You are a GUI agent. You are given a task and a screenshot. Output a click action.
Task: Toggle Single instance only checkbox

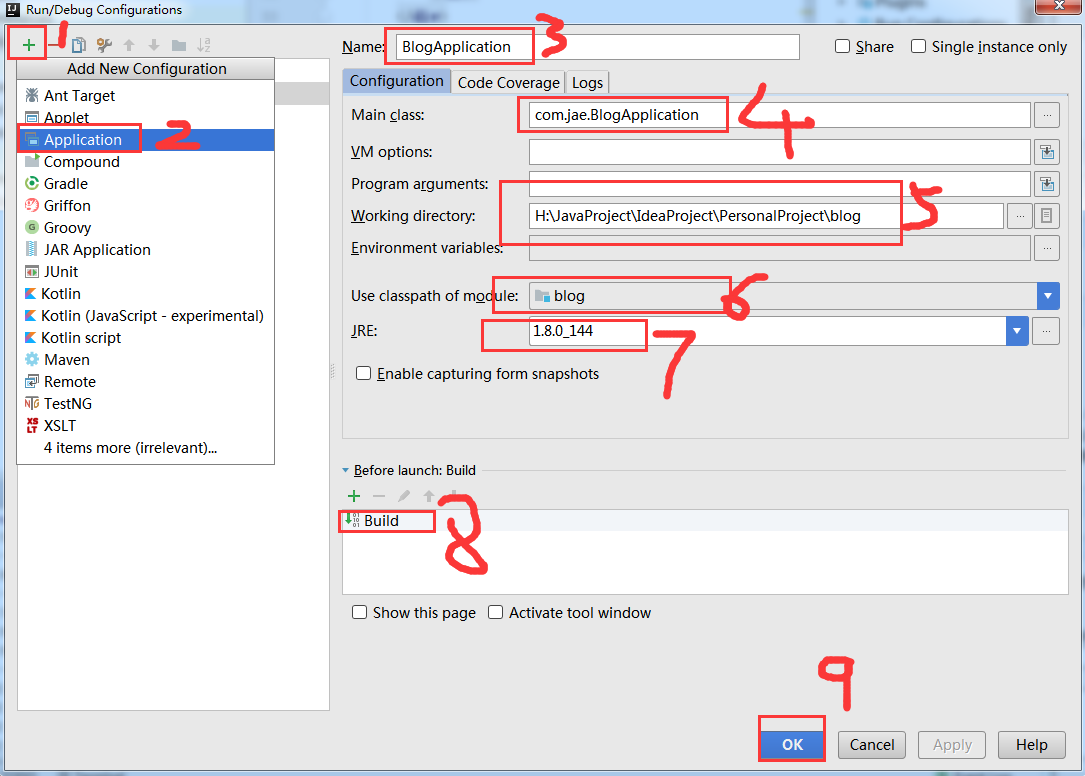[x=918, y=46]
